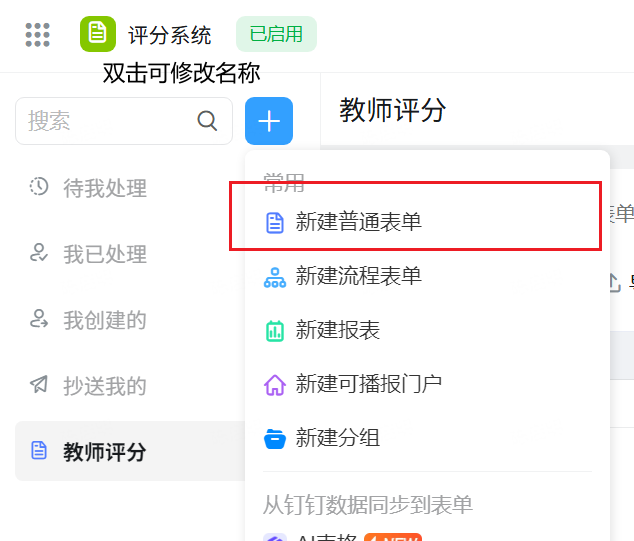Click the flow chart form icon

coord(275,276)
